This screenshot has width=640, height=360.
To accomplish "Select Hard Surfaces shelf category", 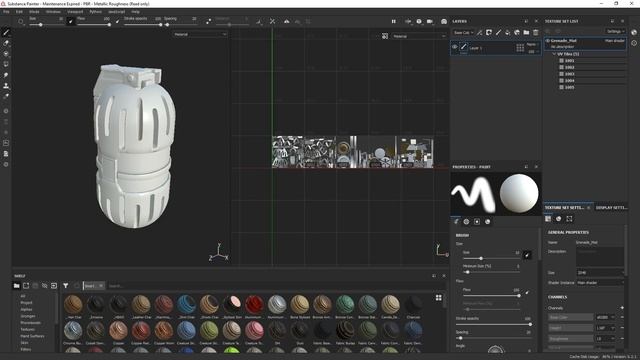I will 32,336.
